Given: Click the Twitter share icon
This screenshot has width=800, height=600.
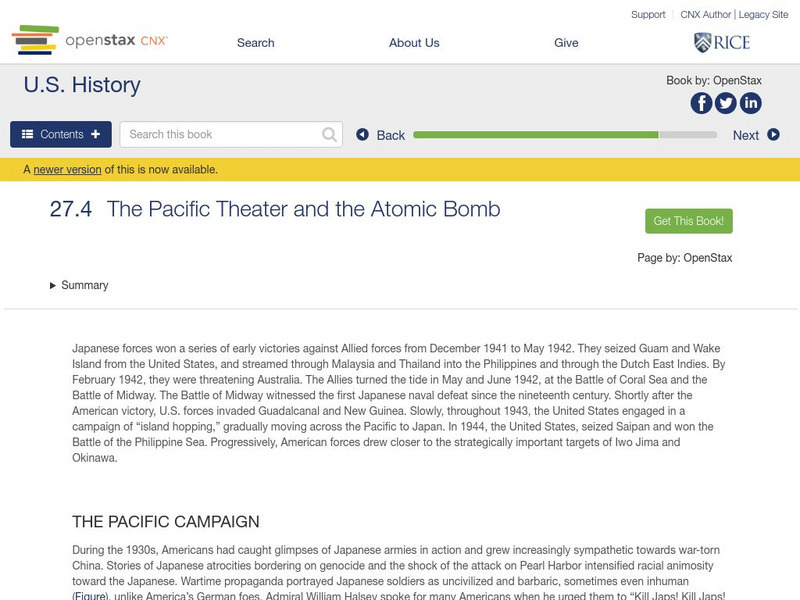Looking at the screenshot, I should (726, 103).
